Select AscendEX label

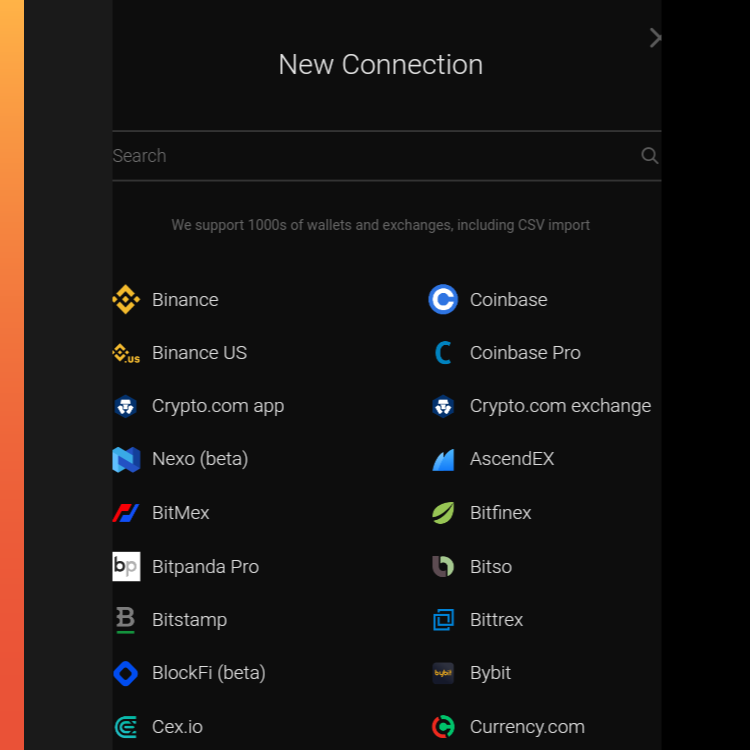[512, 459]
